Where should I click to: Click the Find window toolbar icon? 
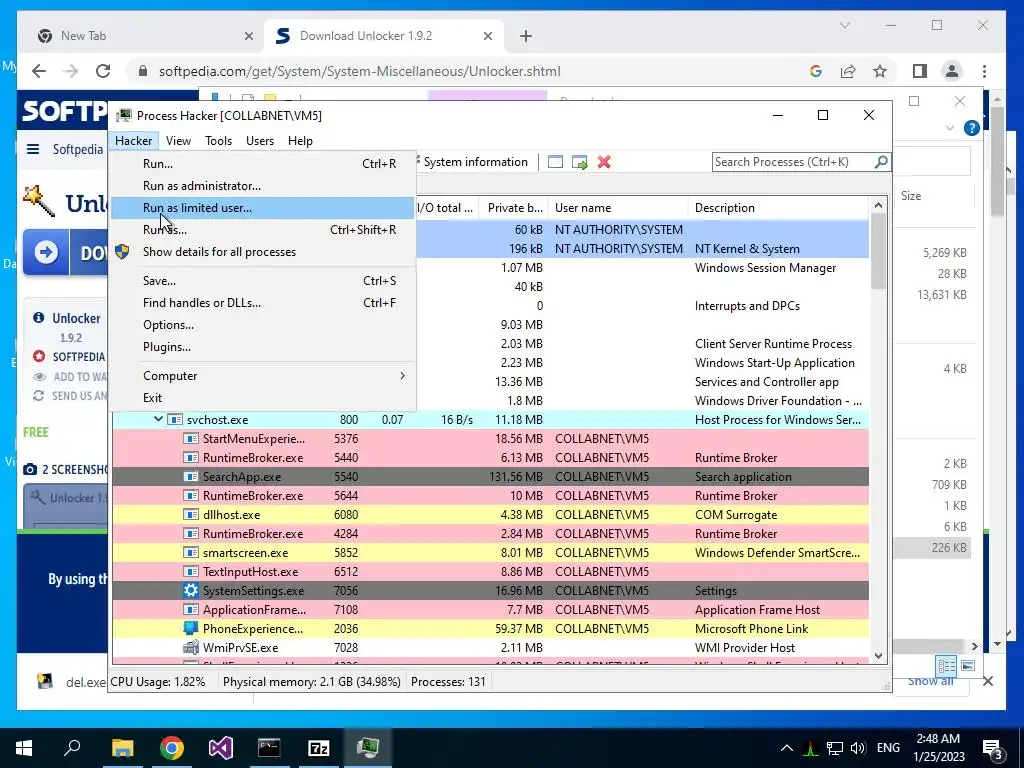[x=555, y=162]
